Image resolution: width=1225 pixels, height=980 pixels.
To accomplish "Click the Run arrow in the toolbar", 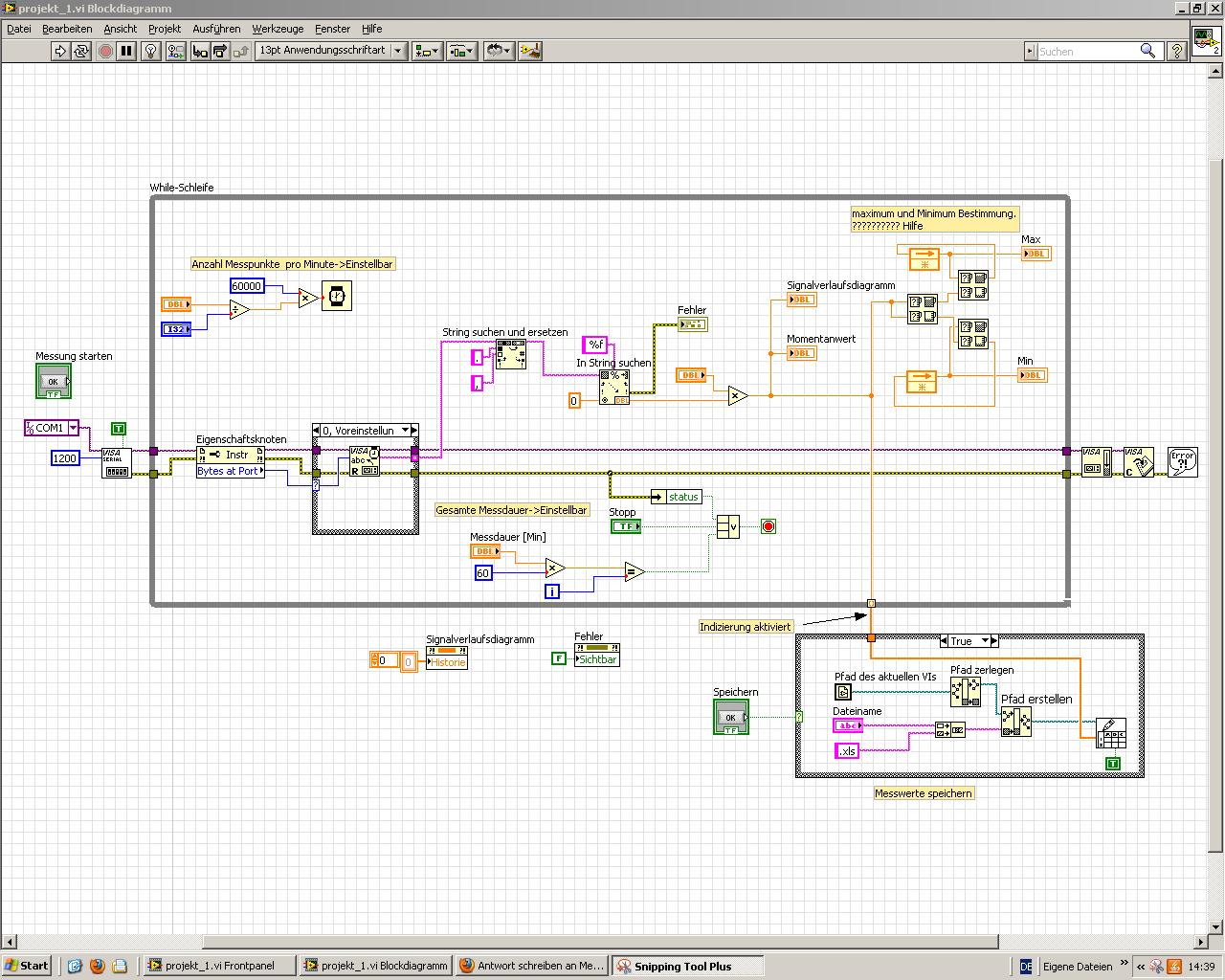I will [x=60, y=51].
